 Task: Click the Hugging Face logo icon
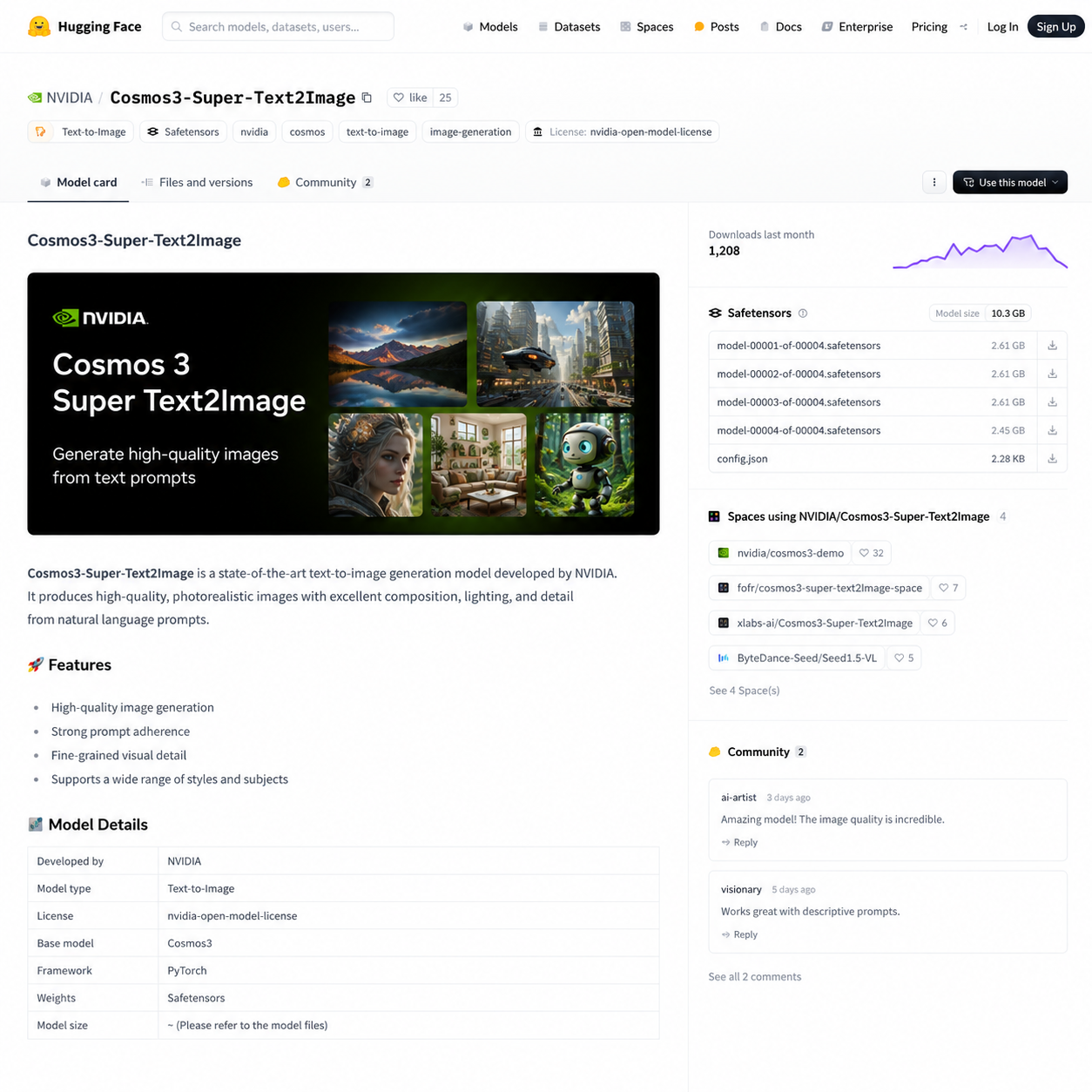[x=38, y=26]
